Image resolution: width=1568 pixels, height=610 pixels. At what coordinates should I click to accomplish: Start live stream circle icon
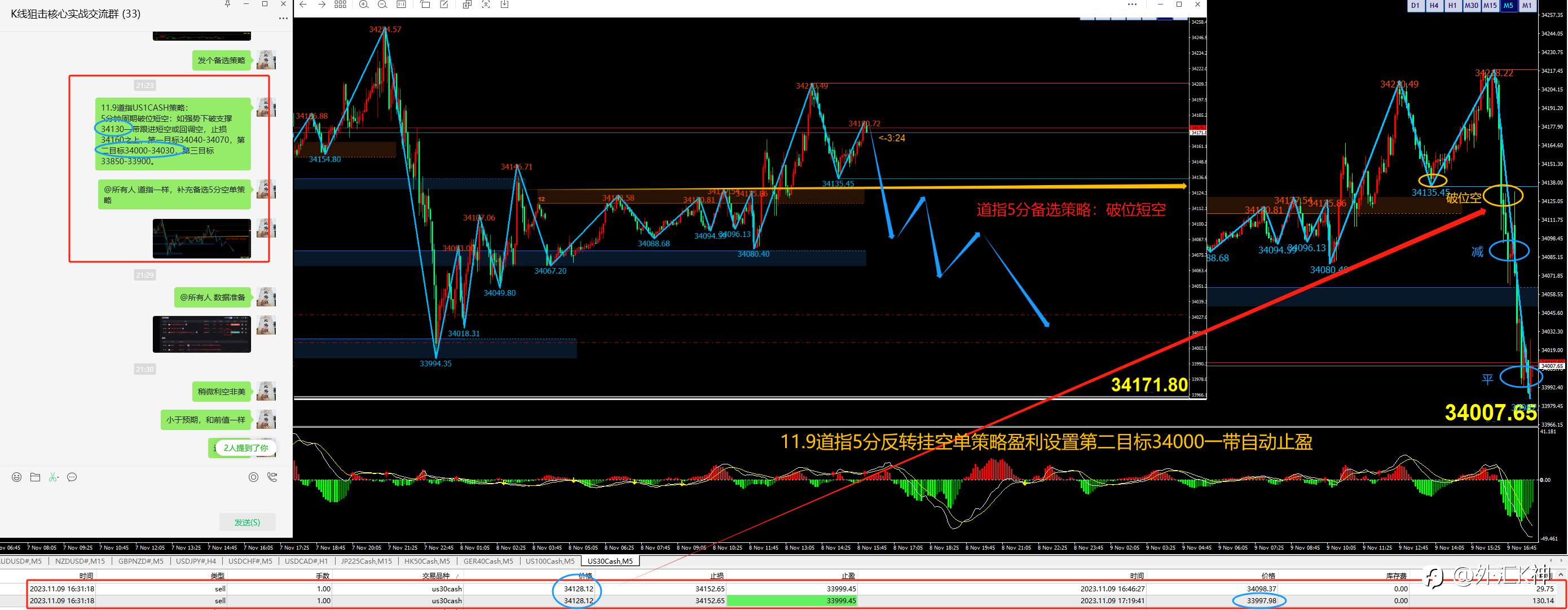click(253, 477)
